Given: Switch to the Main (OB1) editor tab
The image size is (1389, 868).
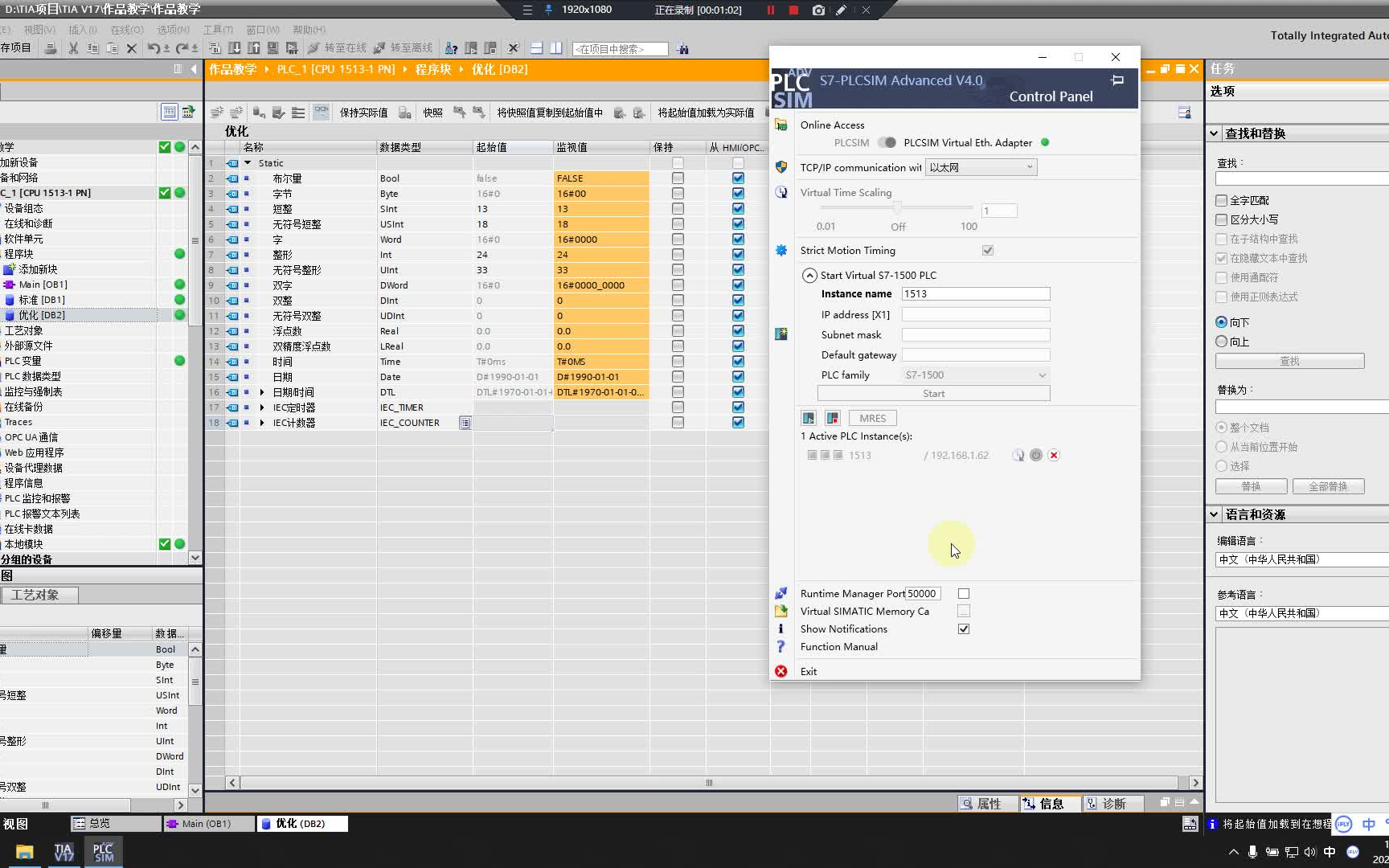Looking at the screenshot, I should point(208,824).
